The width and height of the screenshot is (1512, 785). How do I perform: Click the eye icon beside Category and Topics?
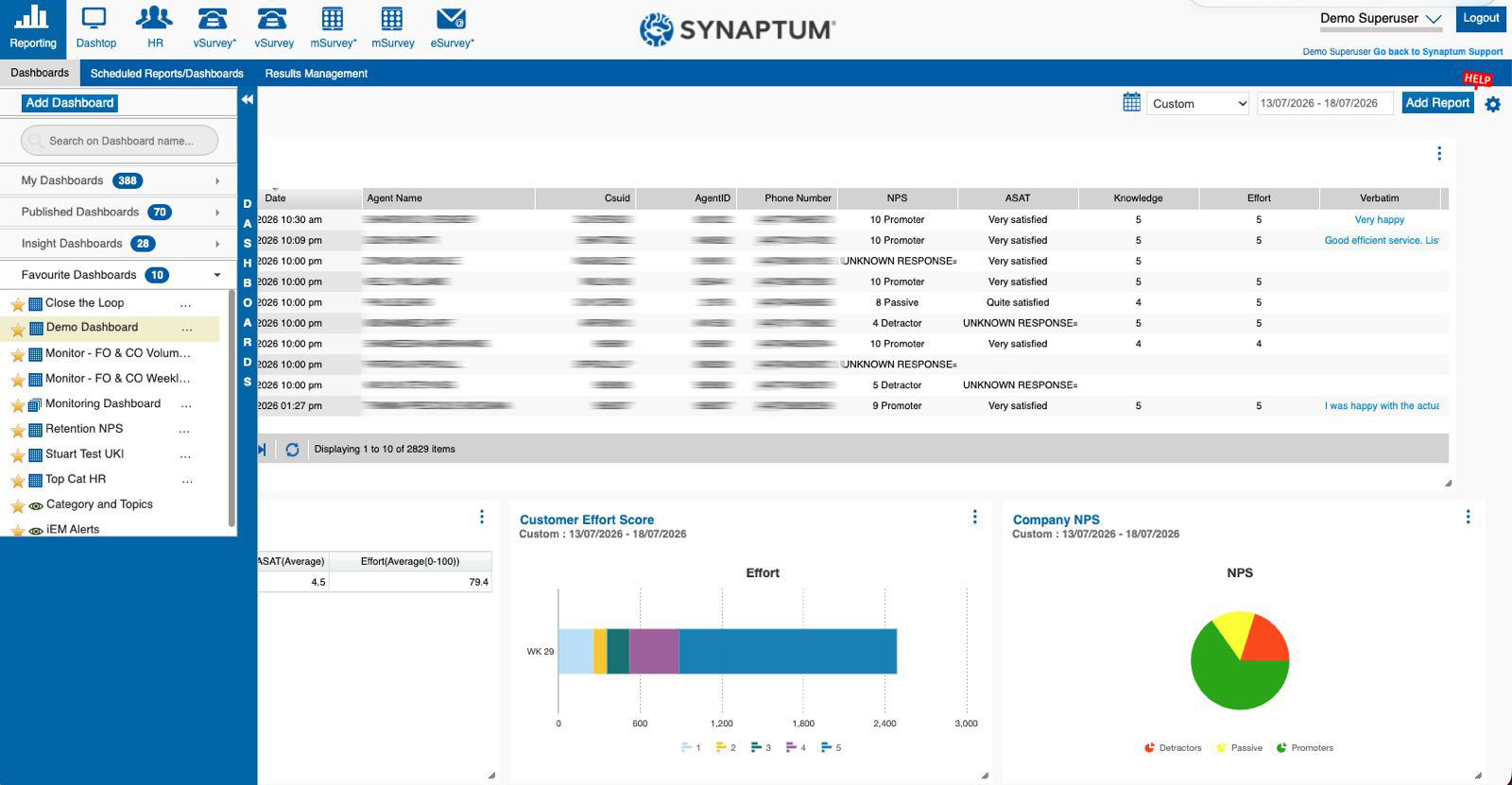click(36, 505)
